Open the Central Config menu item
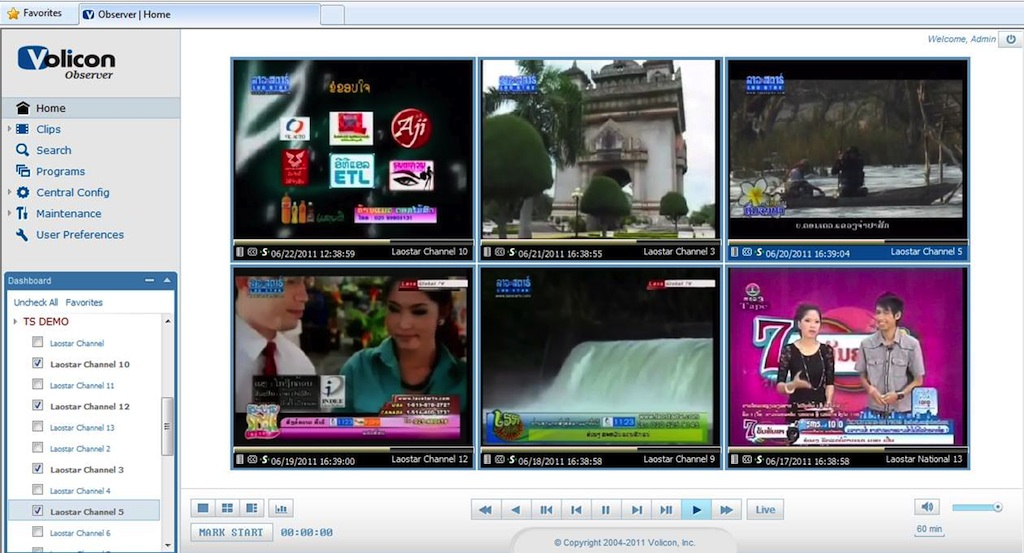 (72, 193)
